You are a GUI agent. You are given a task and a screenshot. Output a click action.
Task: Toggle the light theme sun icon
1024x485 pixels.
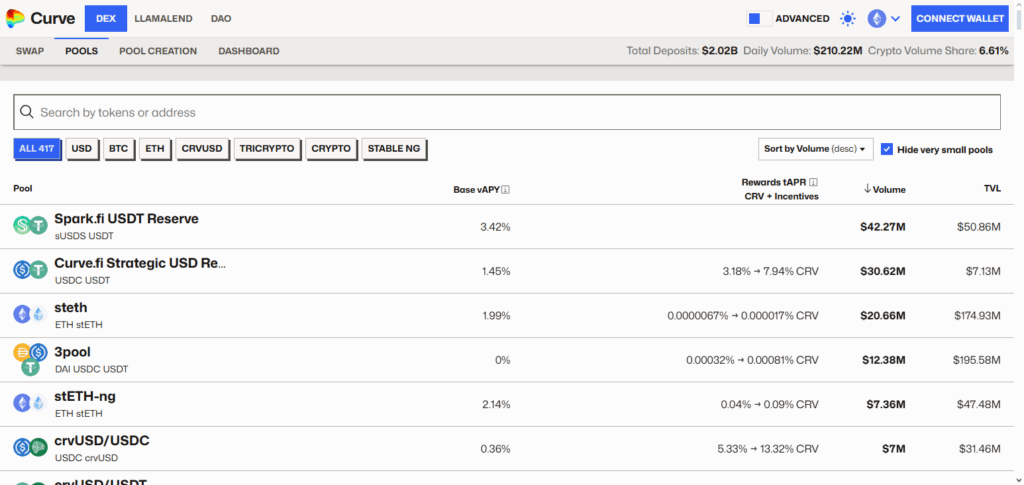[x=848, y=19]
